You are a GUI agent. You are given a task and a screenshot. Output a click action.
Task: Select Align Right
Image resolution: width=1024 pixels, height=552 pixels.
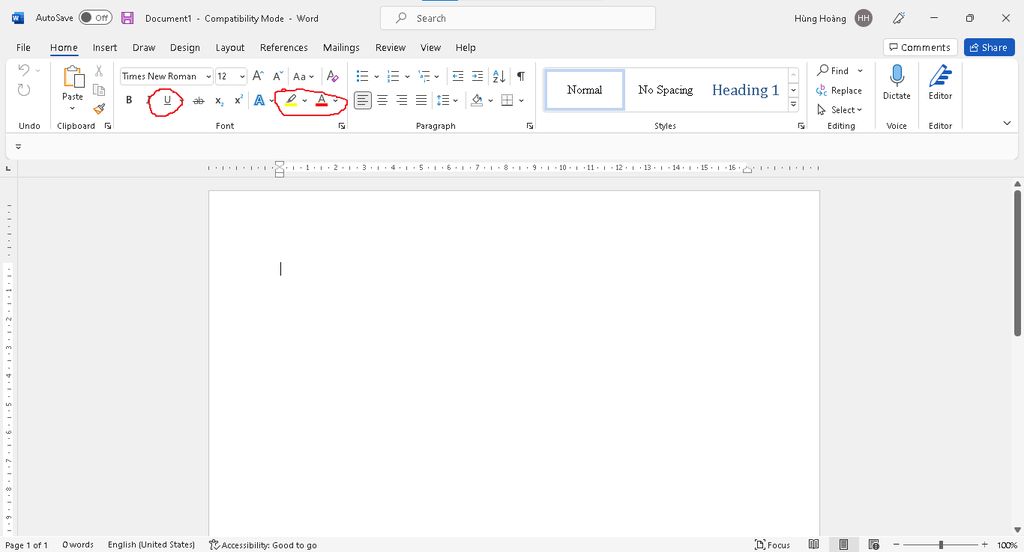click(402, 100)
